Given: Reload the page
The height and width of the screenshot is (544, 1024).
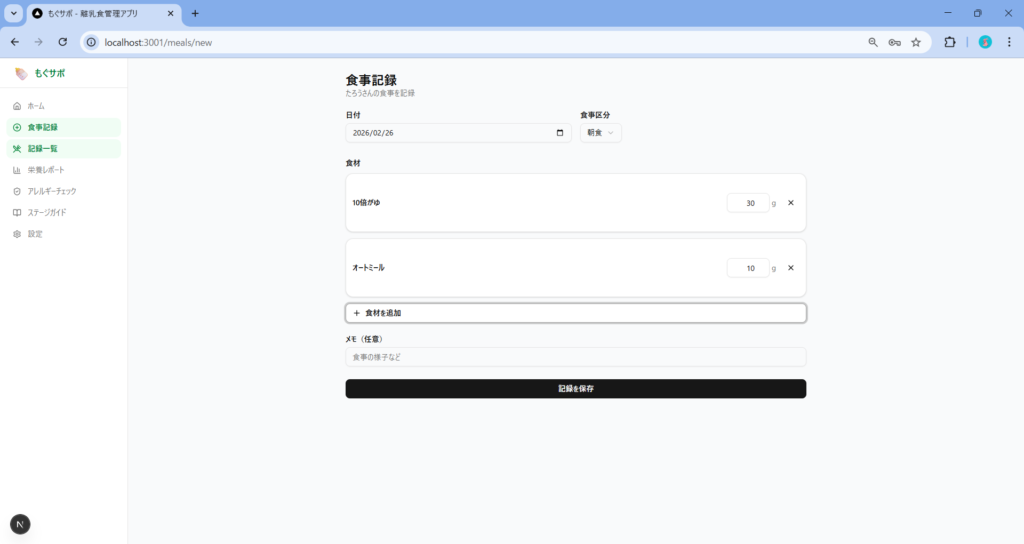Looking at the screenshot, I should pyautogui.click(x=62, y=42).
